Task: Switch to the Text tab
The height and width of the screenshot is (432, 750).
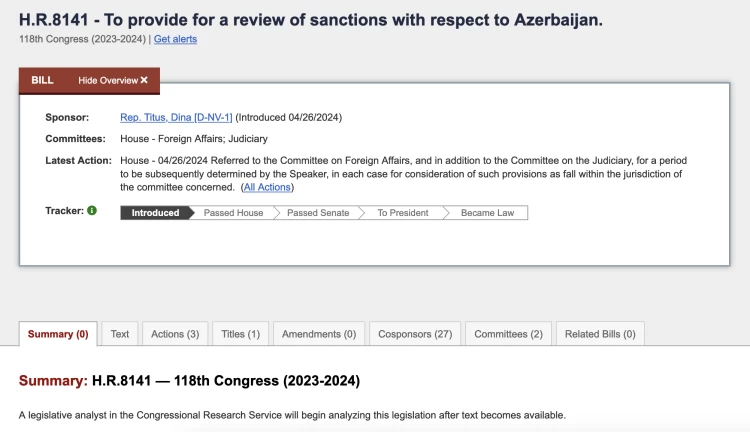Action: [x=120, y=334]
